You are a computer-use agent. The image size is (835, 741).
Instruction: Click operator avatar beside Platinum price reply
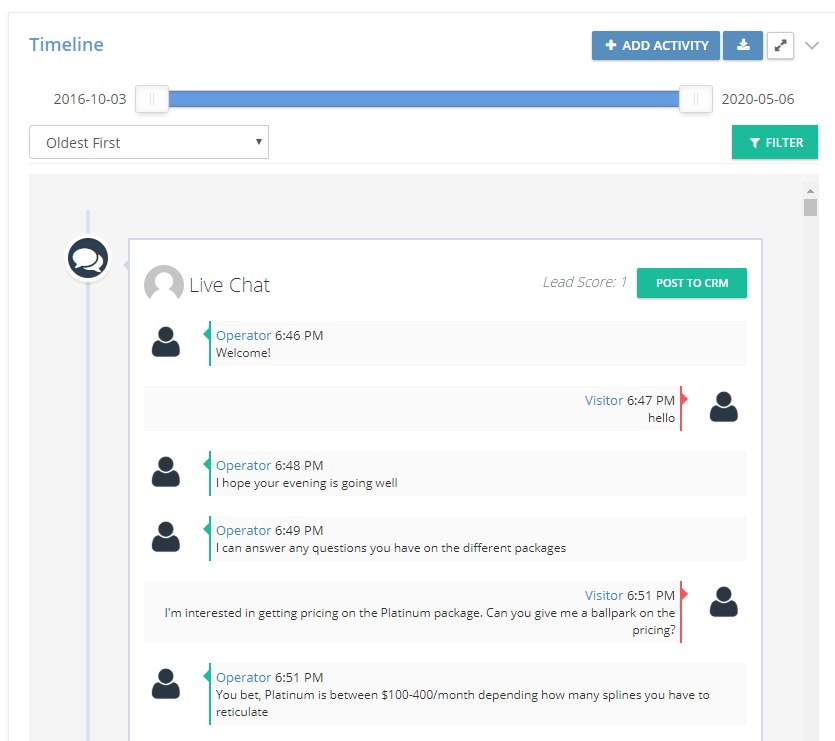[166, 683]
